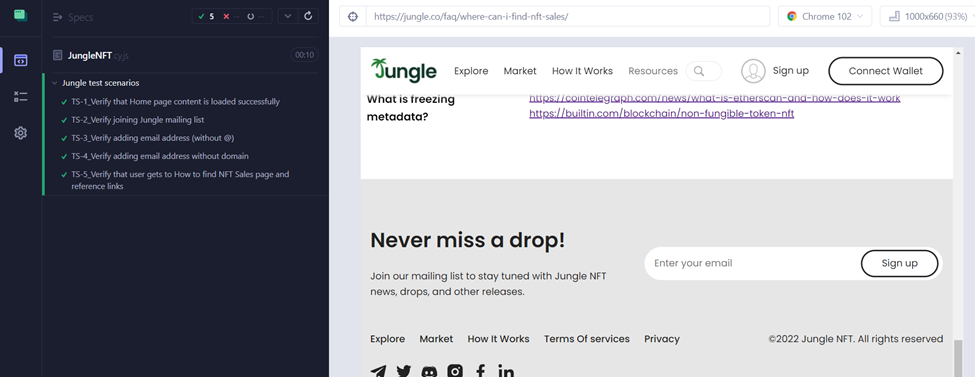The image size is (975, 377).
Task: Click the footer Terms Of services link
Action: [x=586, y=339]
